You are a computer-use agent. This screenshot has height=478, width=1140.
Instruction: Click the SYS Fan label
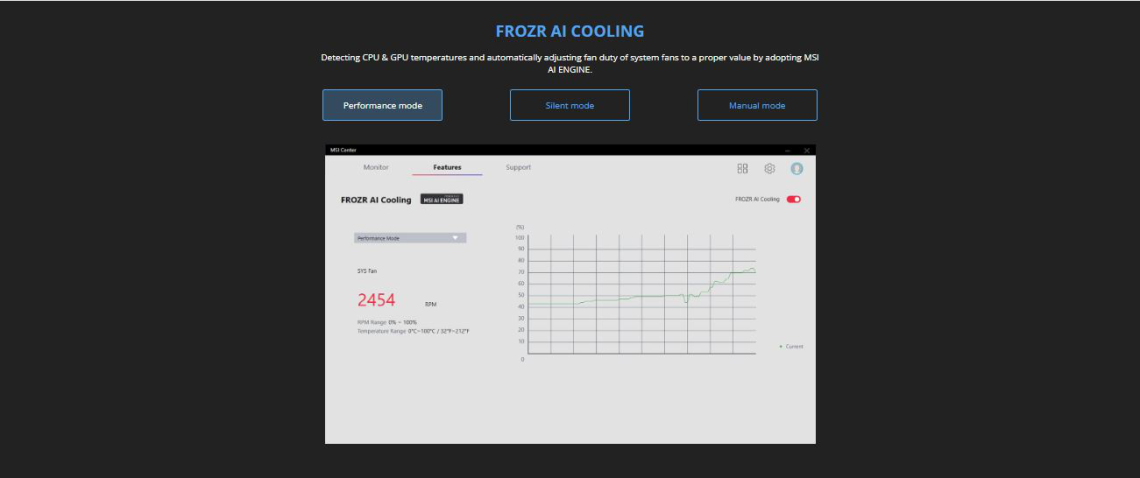tap(367, 271)
